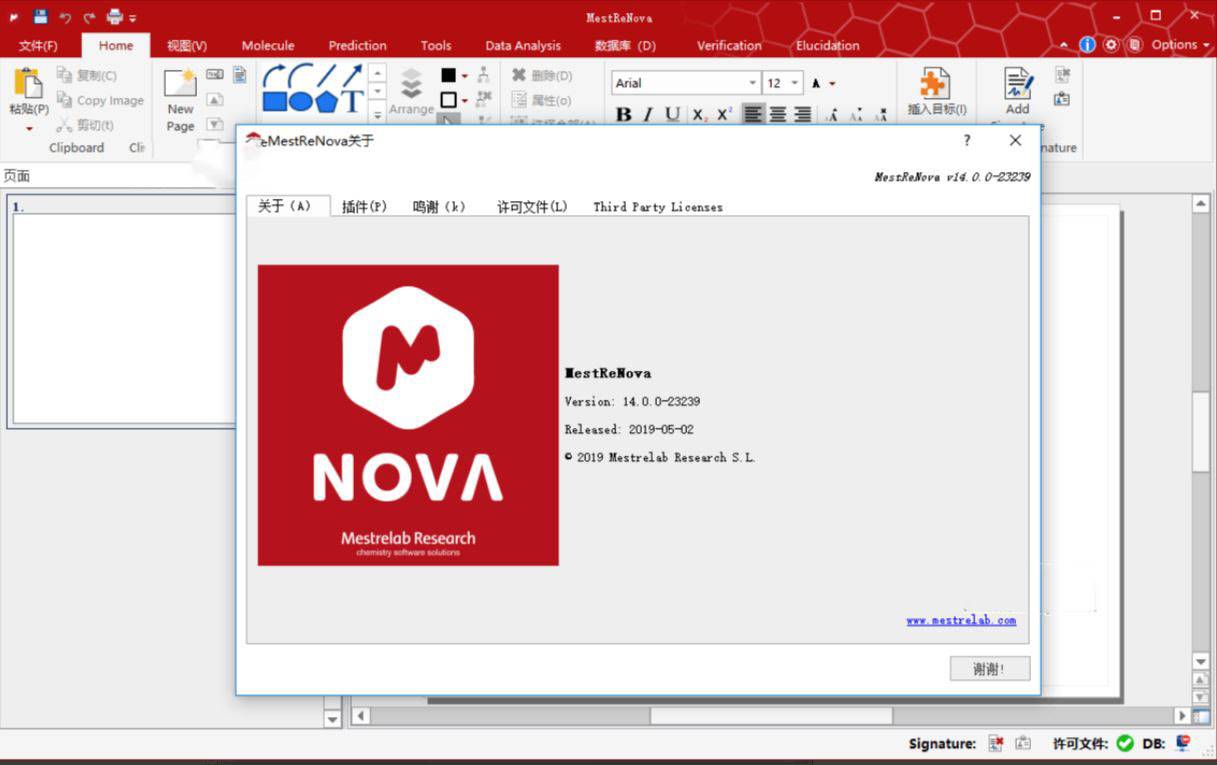
Task: Toggle Bold formatting
Action: 623,115
